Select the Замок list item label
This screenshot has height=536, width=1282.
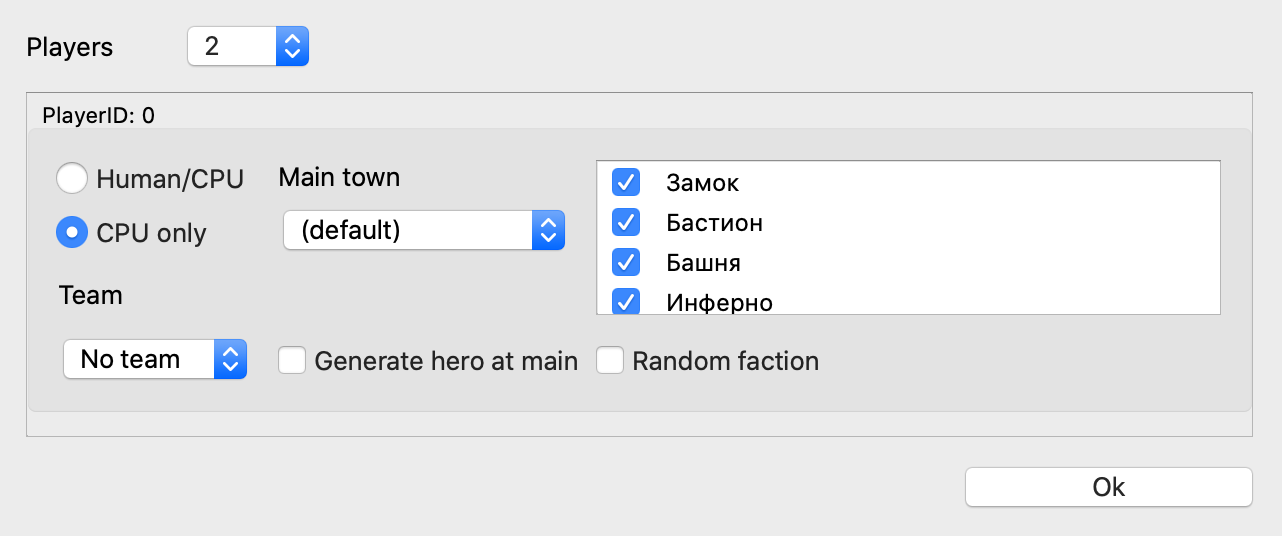coord(703,183)
